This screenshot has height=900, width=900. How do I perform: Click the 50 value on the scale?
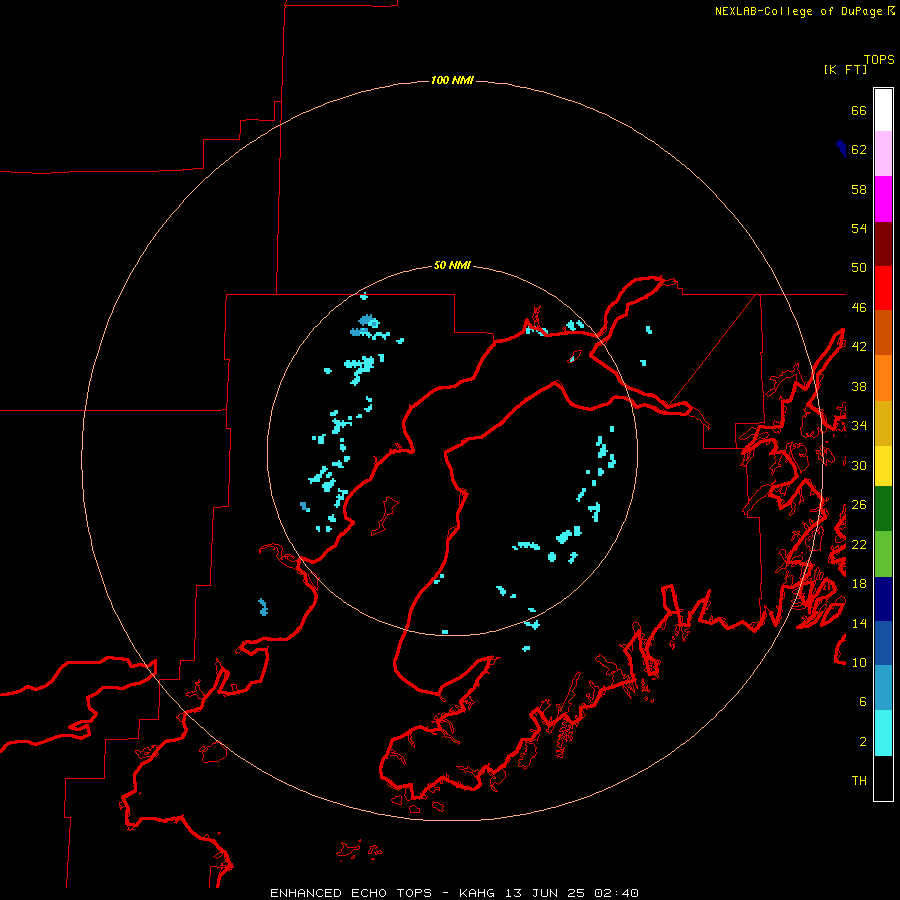[859, 268]
